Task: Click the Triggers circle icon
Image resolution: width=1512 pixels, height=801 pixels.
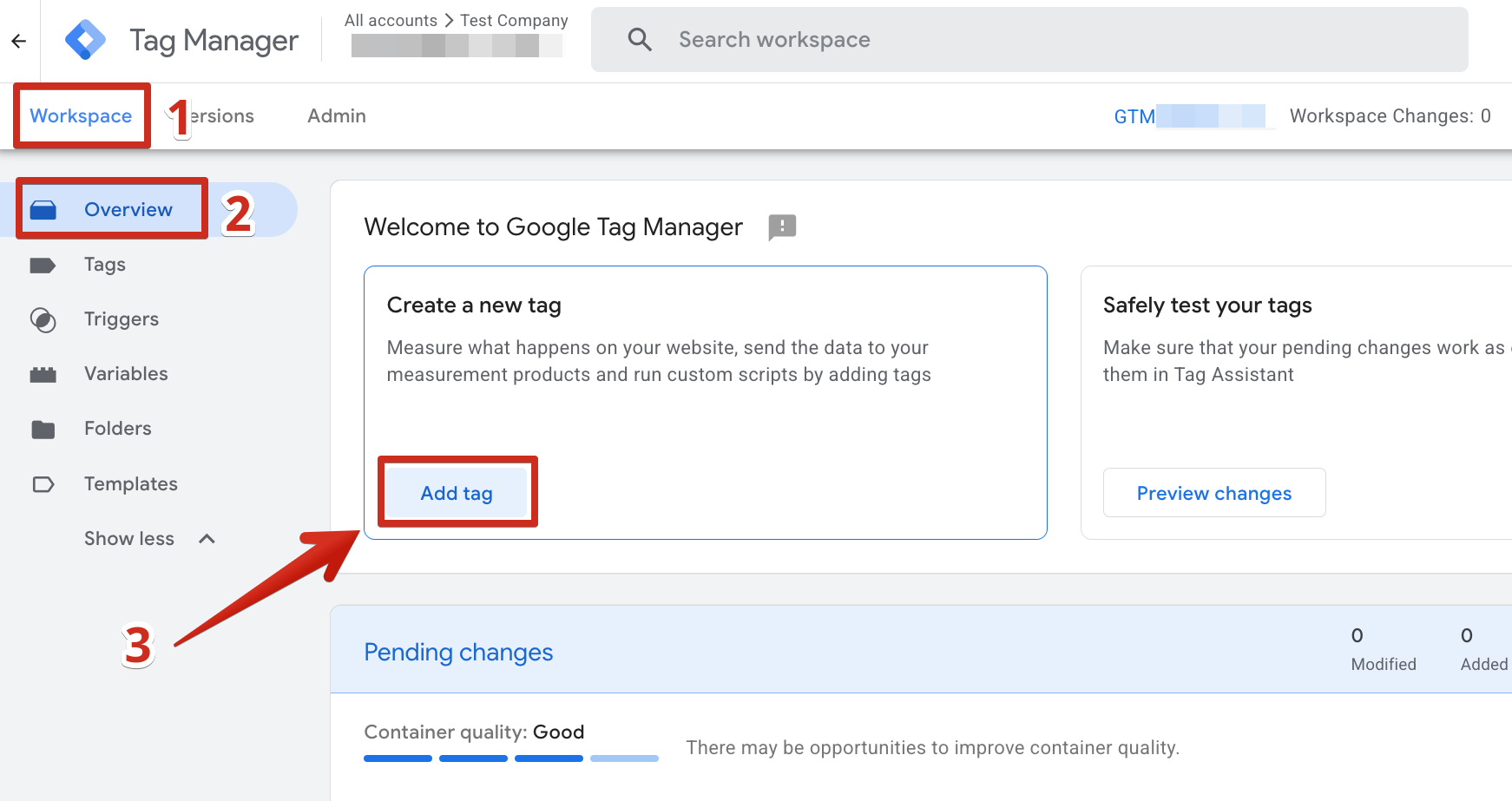Action: click(x=43, y=320)
